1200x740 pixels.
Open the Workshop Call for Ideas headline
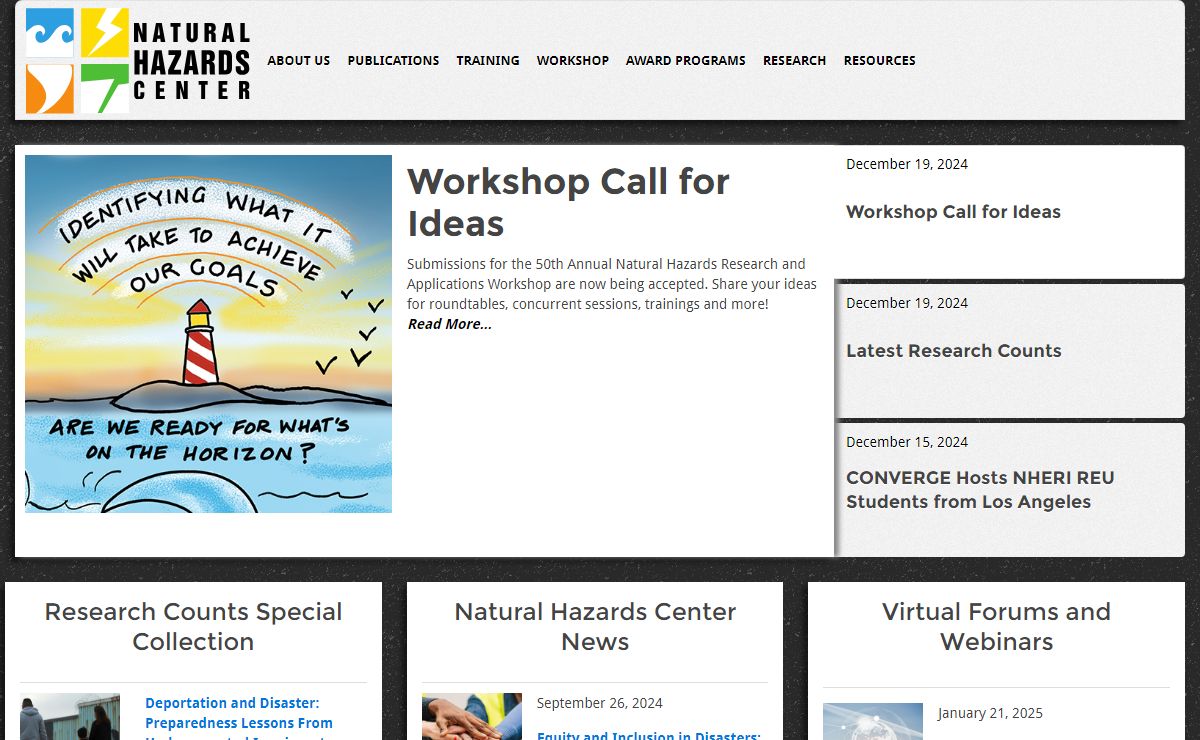pos(568,202)
